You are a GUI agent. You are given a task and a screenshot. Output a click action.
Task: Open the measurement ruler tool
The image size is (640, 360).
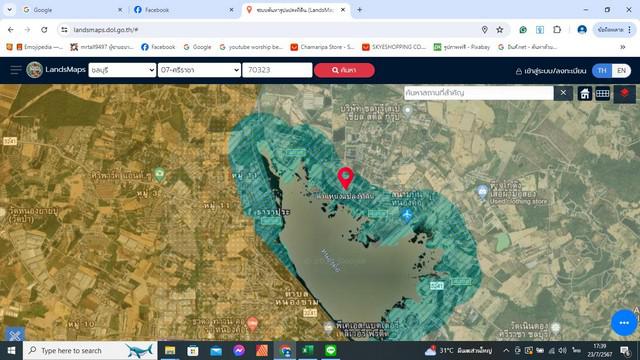tap(602, 93)
